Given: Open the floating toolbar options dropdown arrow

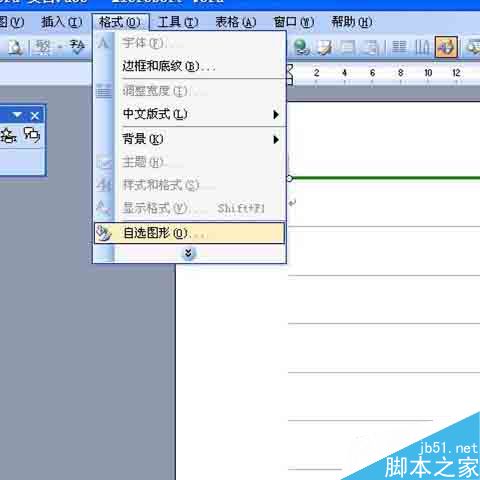Looking at the screenshot, I should coord(17,115).
